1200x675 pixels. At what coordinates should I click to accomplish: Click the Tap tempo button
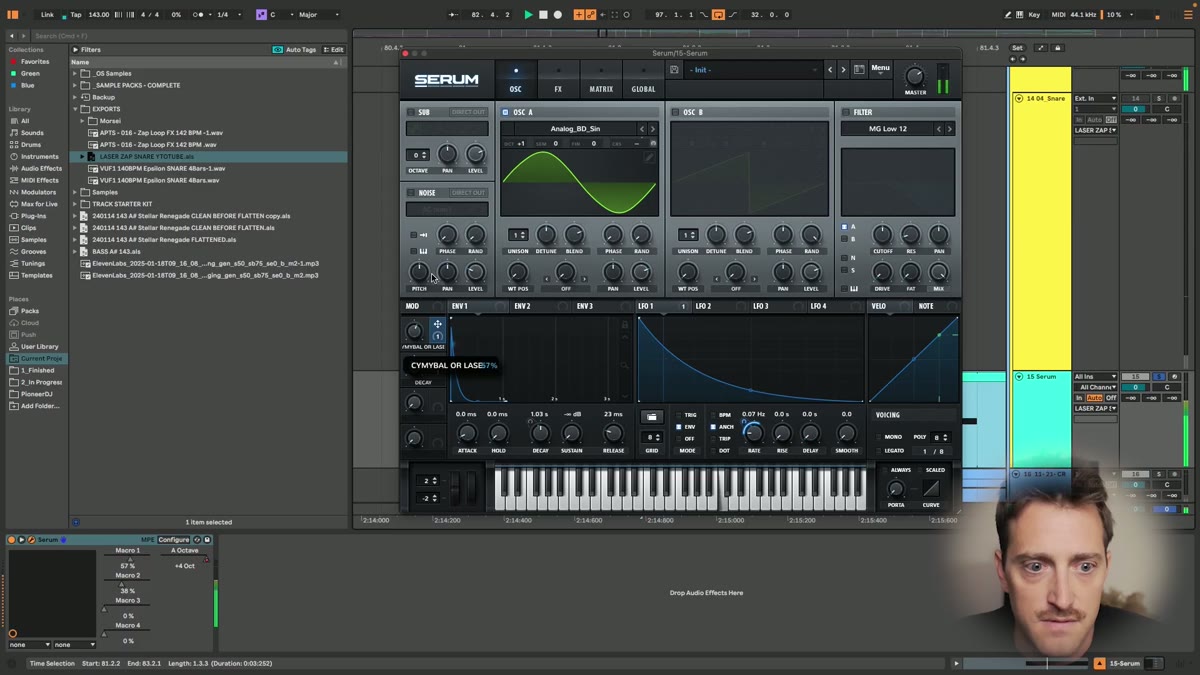(x=76, y=15)
